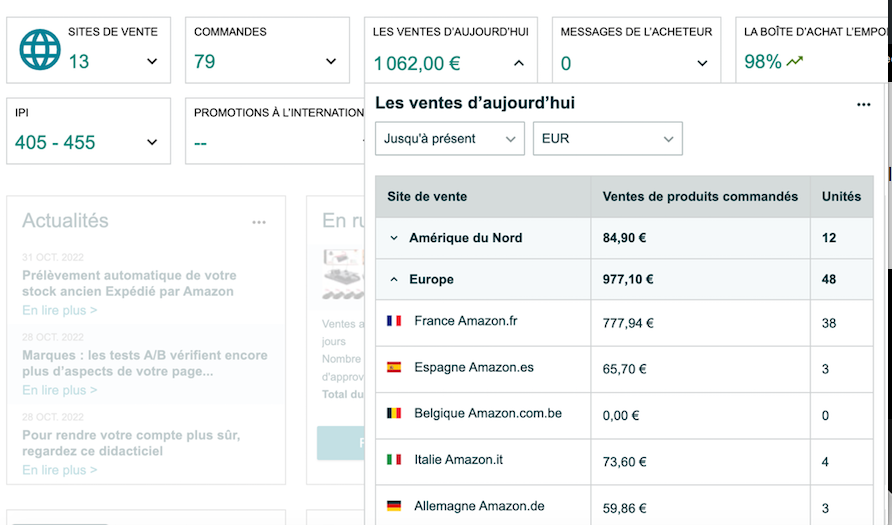Click Ventes de produits commandés column header
Image resolution: width=892 pixels, height=525 pixels.
[700, 197]
